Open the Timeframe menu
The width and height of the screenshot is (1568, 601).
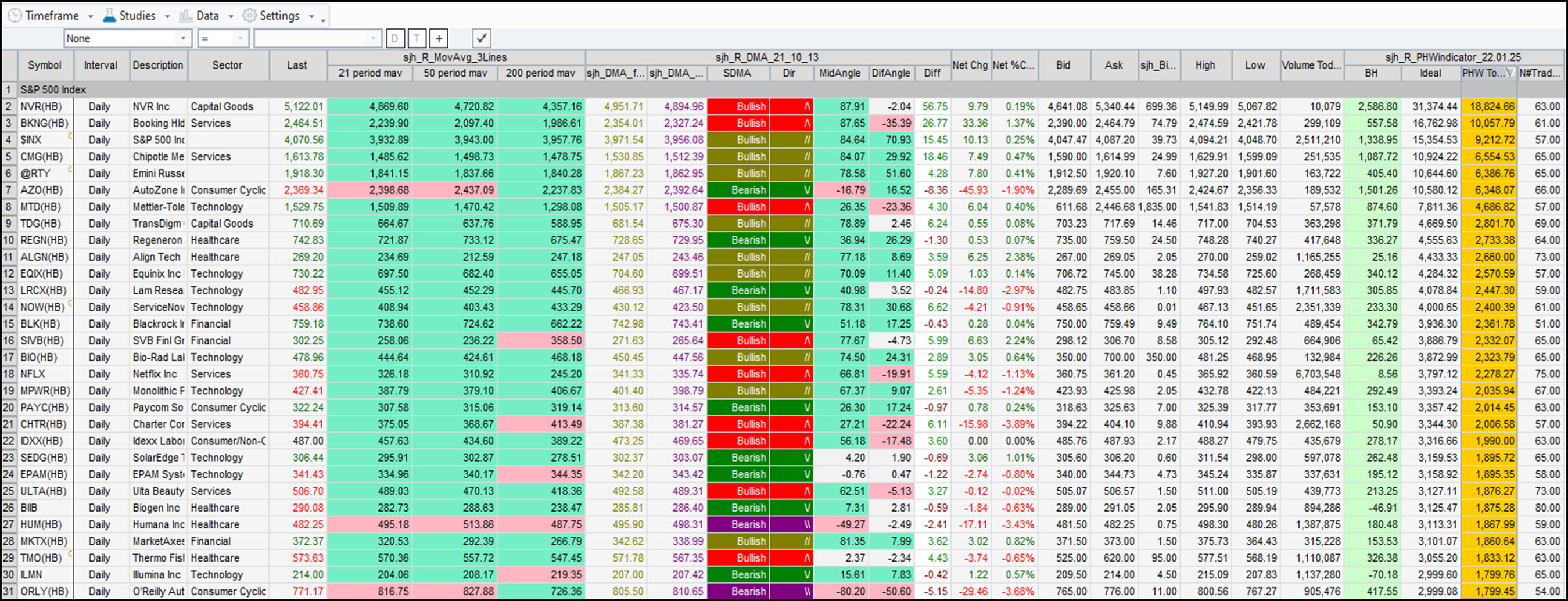coord(44,15)
